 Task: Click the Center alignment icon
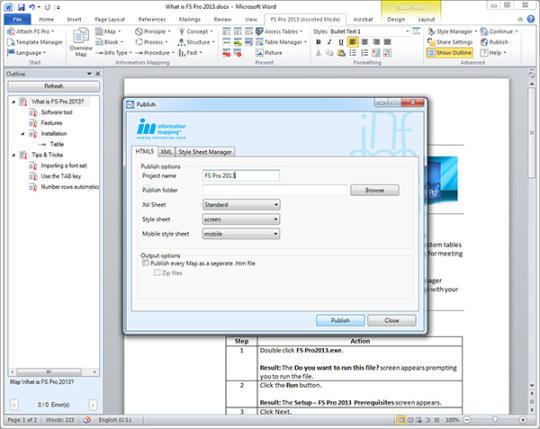pos(365,42)
